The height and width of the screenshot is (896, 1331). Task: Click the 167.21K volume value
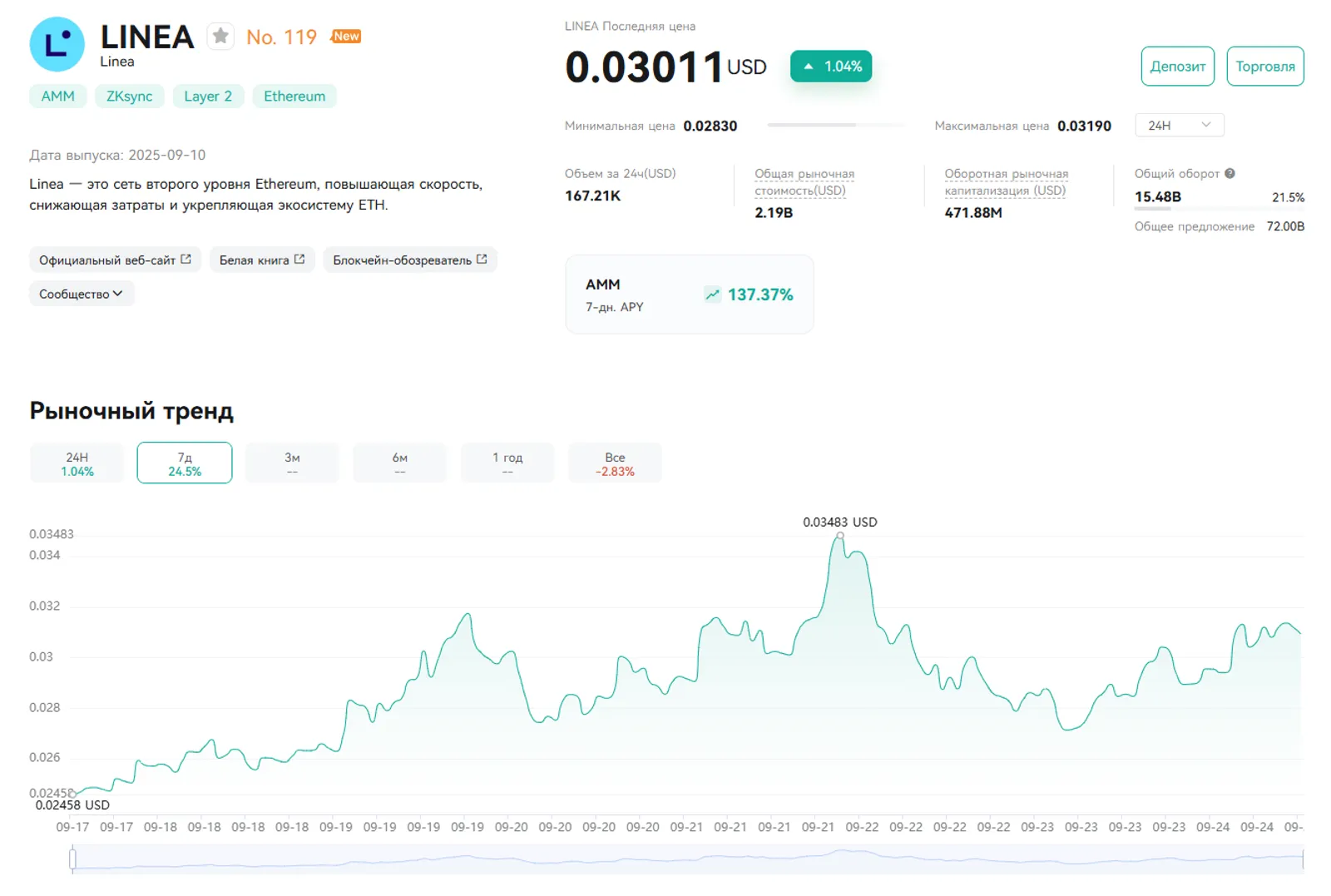(592, 196)
